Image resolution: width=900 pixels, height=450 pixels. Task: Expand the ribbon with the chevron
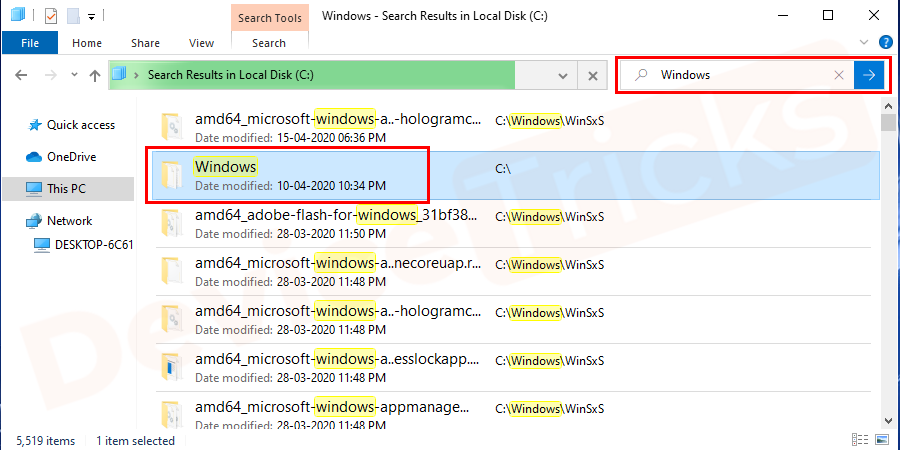tap(864, 42)
